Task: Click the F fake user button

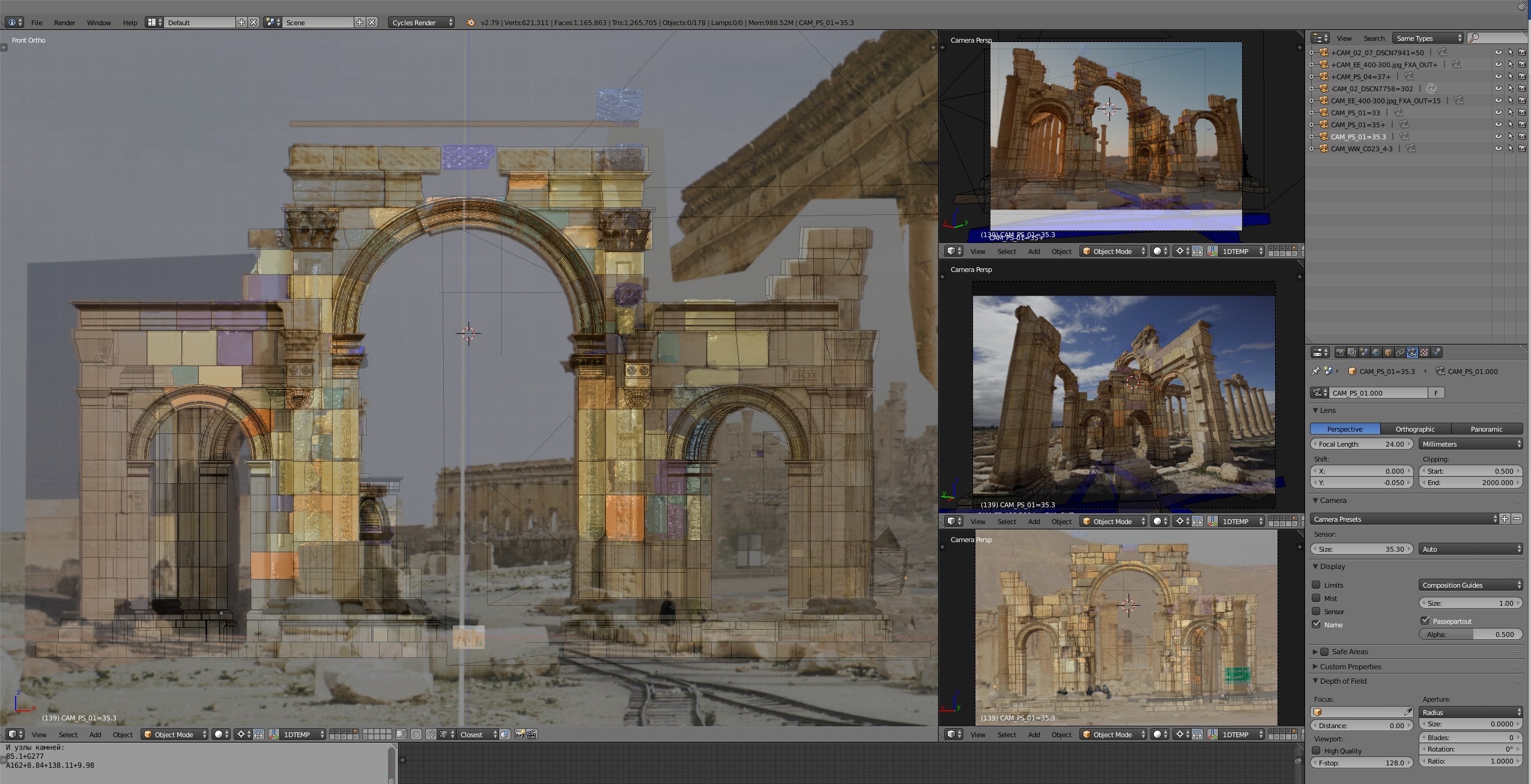Action: [1436, 393]
